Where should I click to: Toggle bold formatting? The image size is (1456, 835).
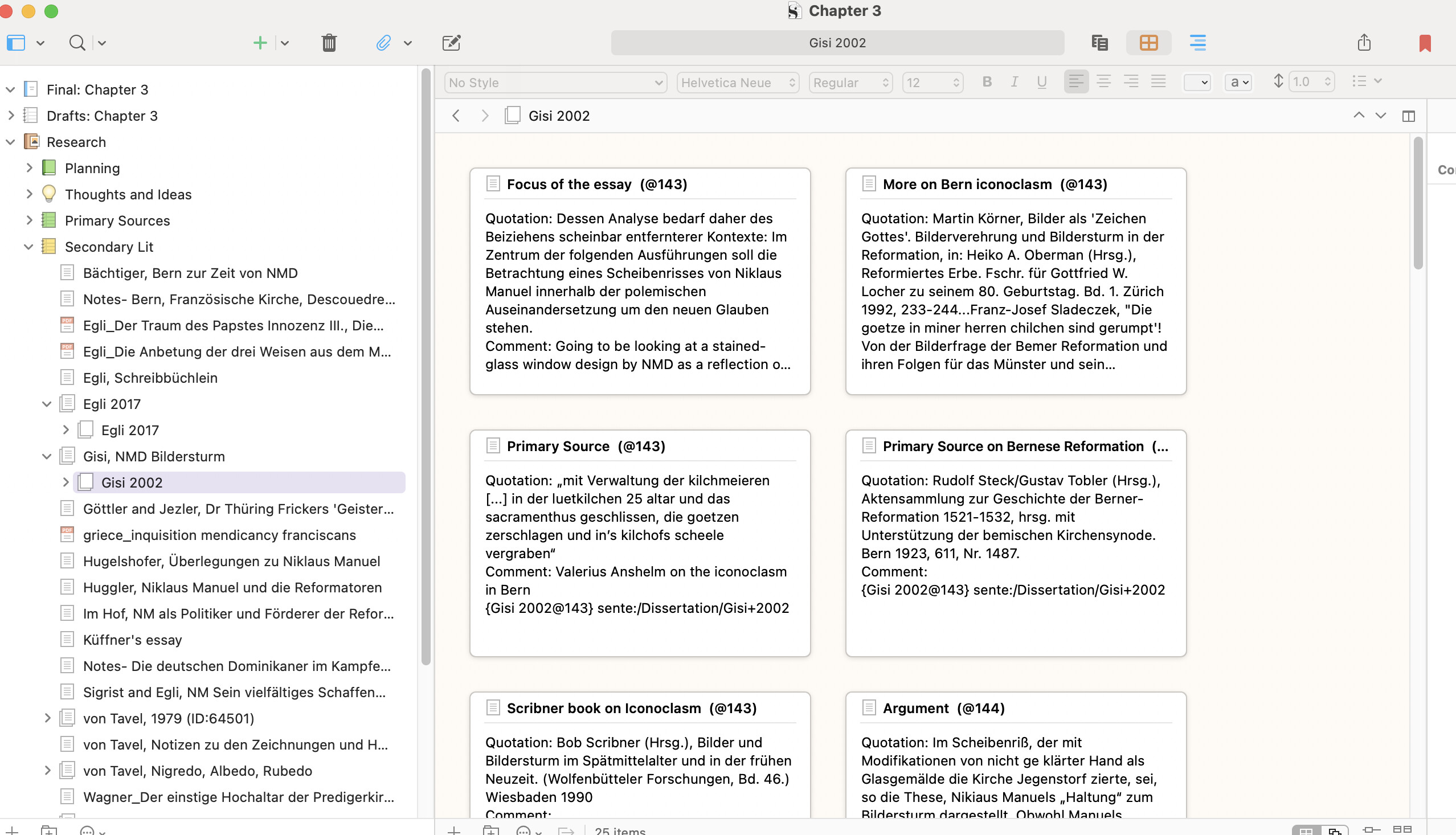[987, 81]
